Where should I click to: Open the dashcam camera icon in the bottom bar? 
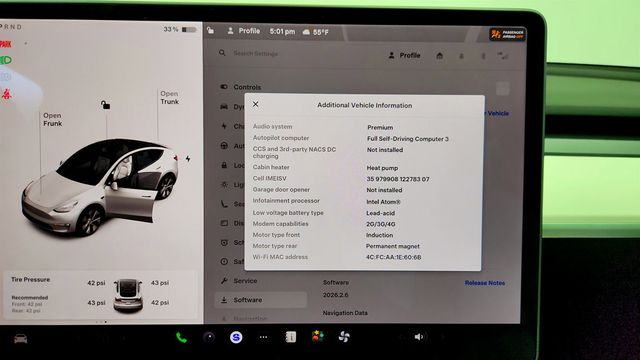[209, 337]
